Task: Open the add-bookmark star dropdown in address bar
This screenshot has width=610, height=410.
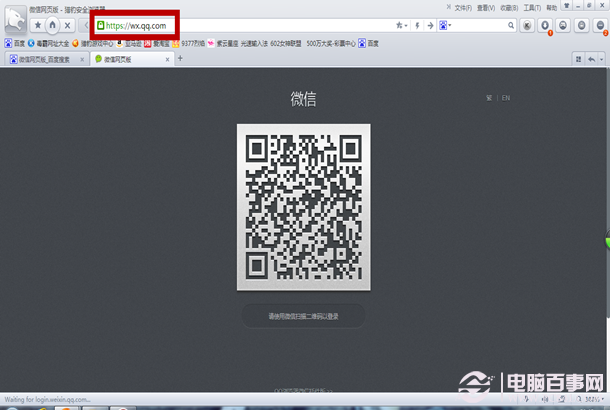Action: [401, 26]
